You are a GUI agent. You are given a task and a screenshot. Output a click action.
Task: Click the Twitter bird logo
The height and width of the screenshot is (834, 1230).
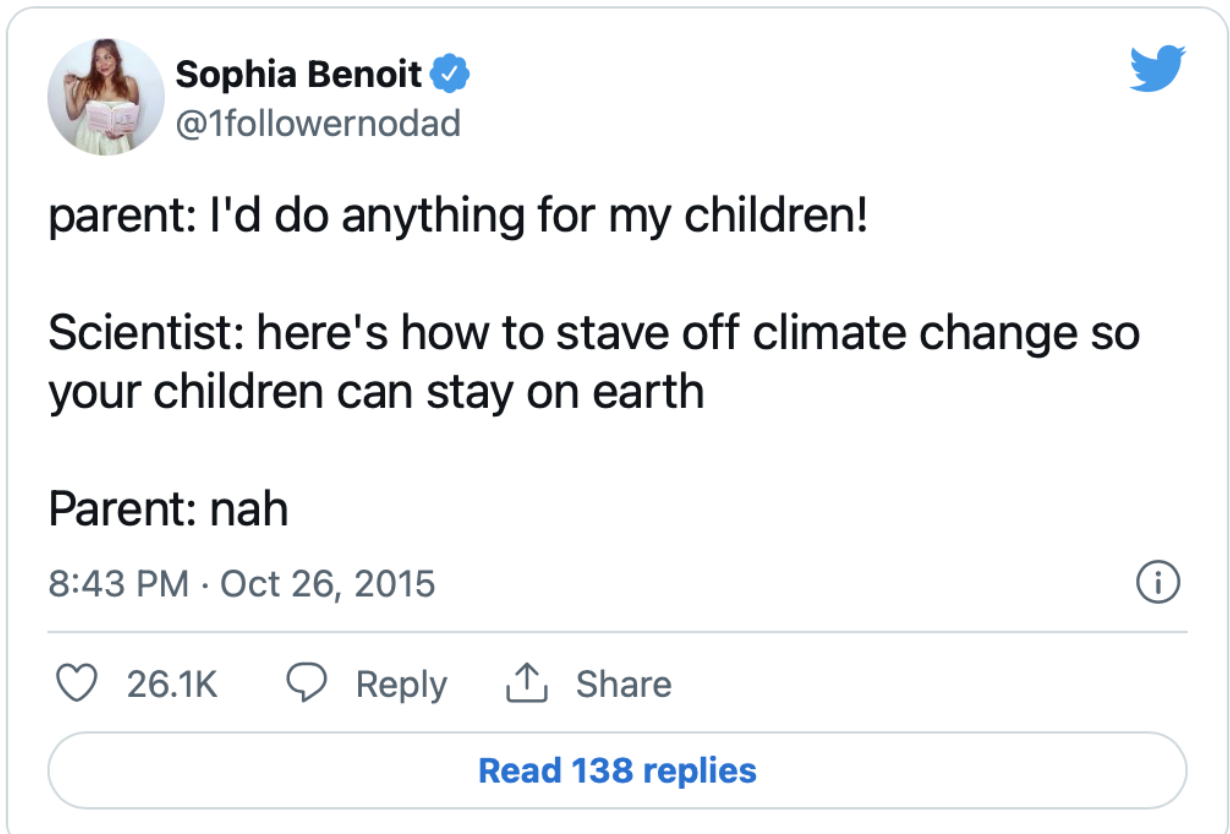(1157, 68)
